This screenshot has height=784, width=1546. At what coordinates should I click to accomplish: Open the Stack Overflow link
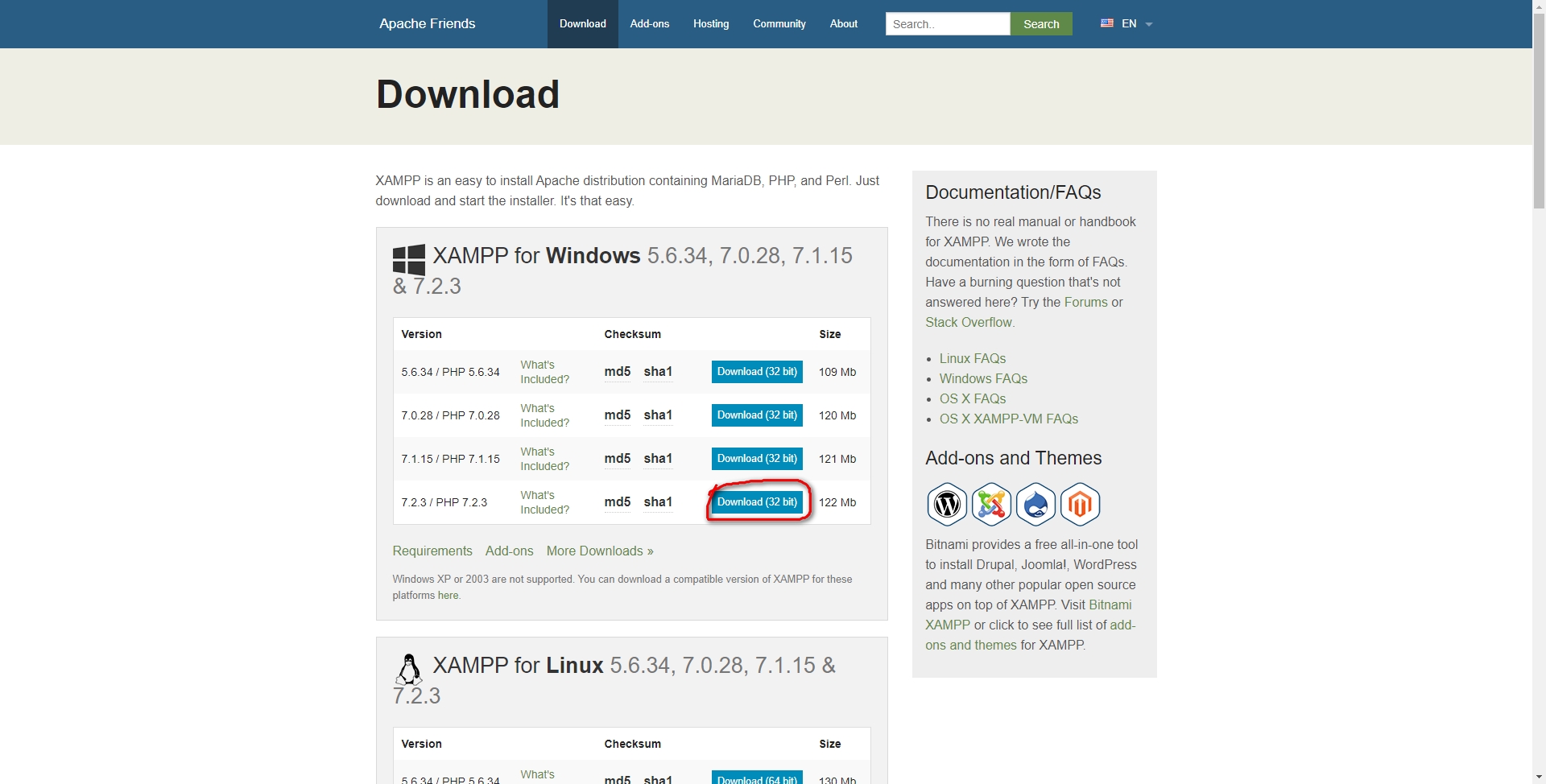pyautogui.click(x=969, y=322)
